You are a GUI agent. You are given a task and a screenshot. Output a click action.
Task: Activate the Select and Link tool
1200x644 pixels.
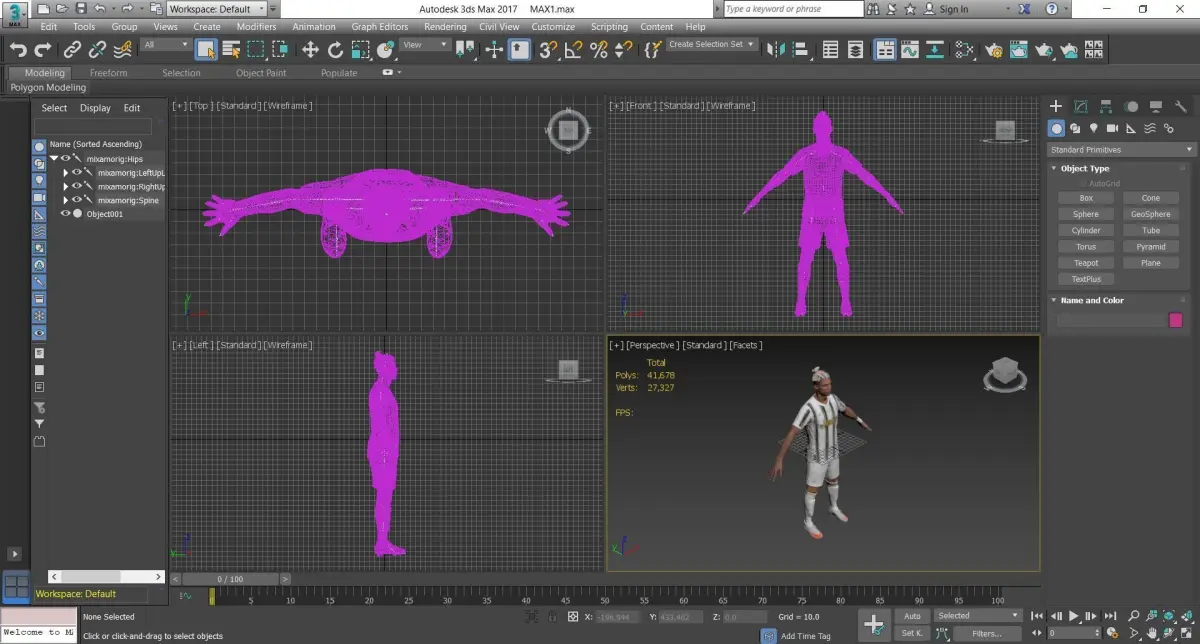(x=72, y=49)
